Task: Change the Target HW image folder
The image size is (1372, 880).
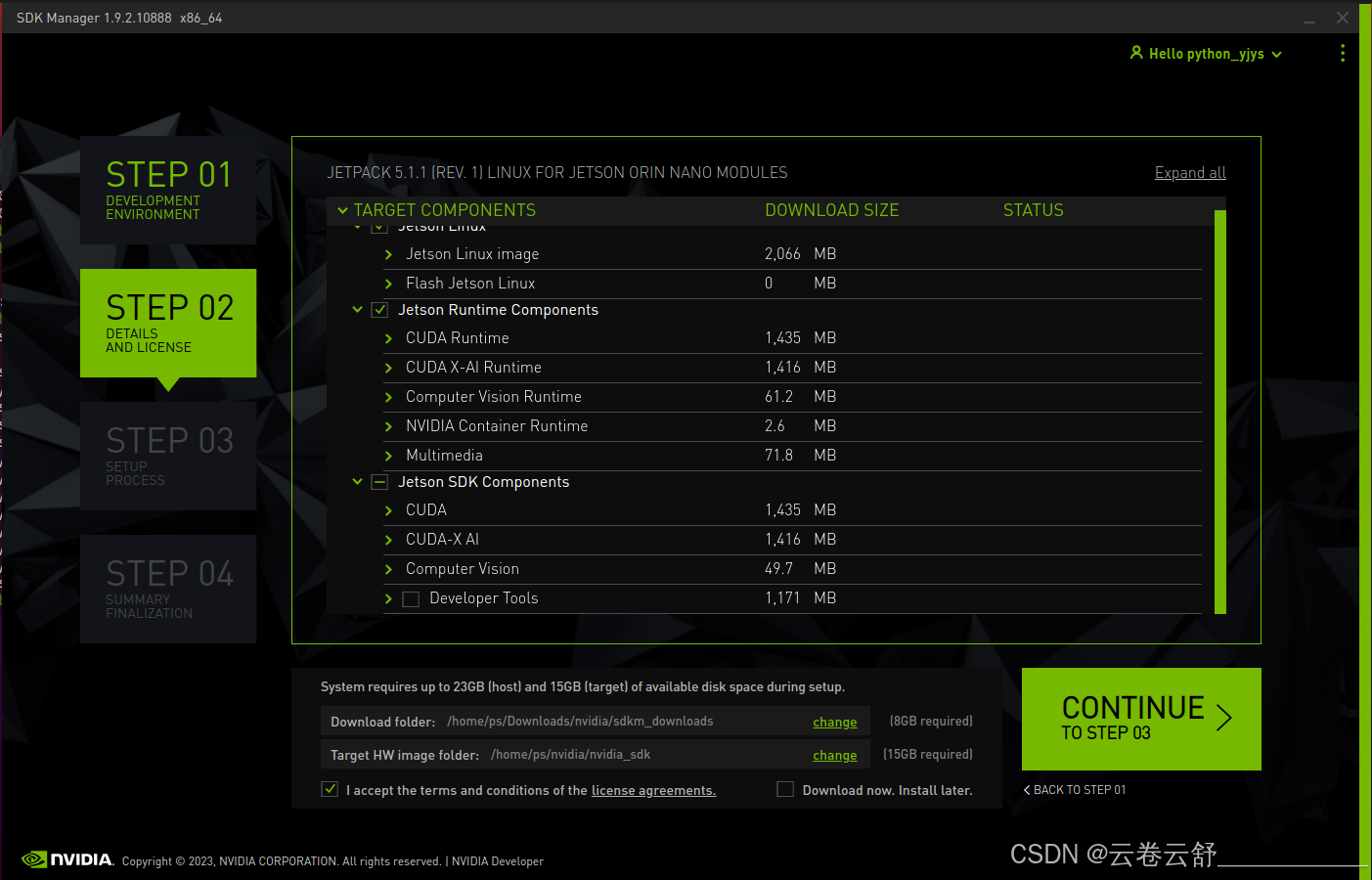Action: pos(834,755)
